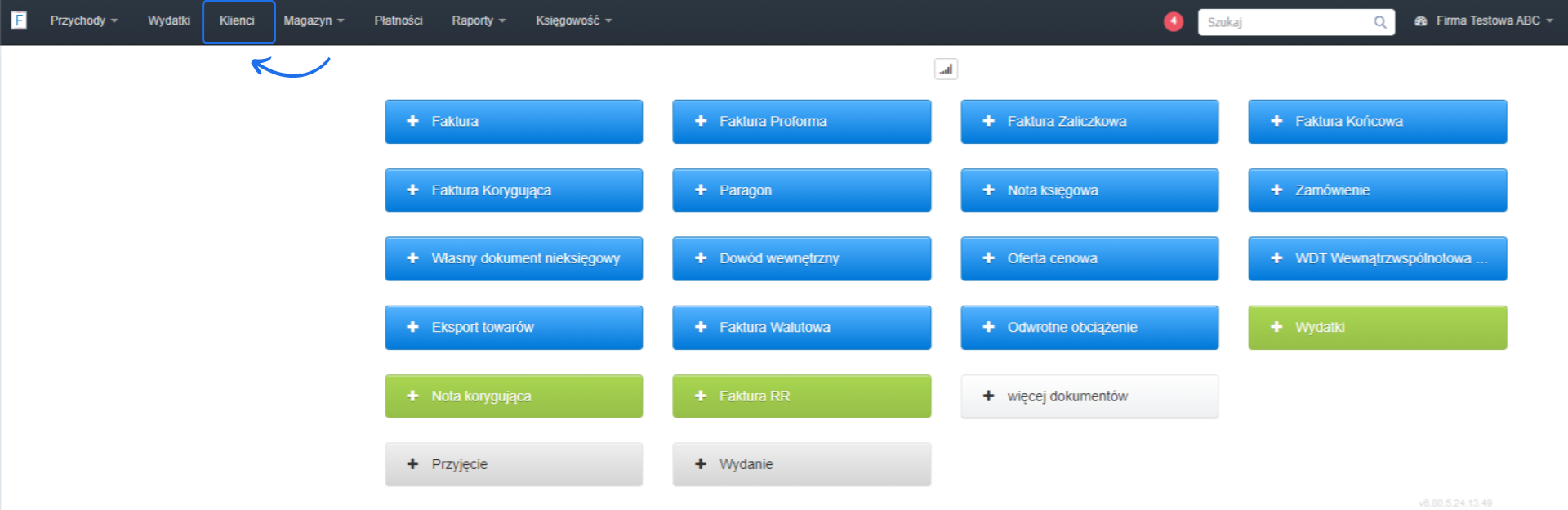
Task: Create a Nota księgowa
Action: point(1089,190)
